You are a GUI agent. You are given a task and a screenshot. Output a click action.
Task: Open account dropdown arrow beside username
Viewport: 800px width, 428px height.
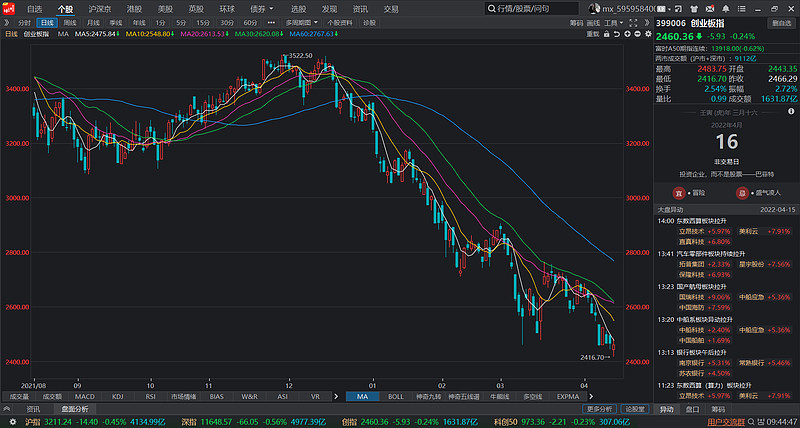coord(669,9)
